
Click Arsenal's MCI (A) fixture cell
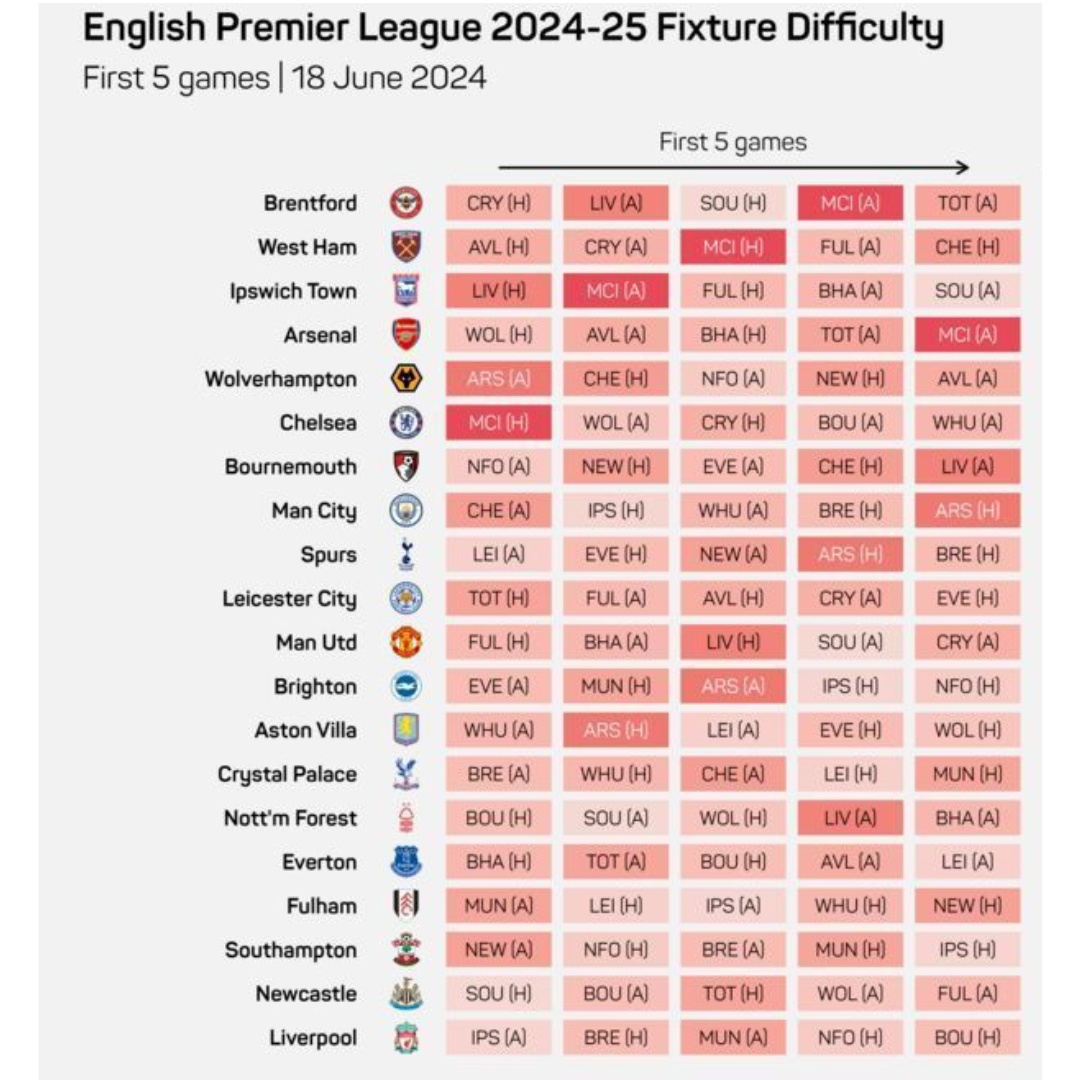967,334
